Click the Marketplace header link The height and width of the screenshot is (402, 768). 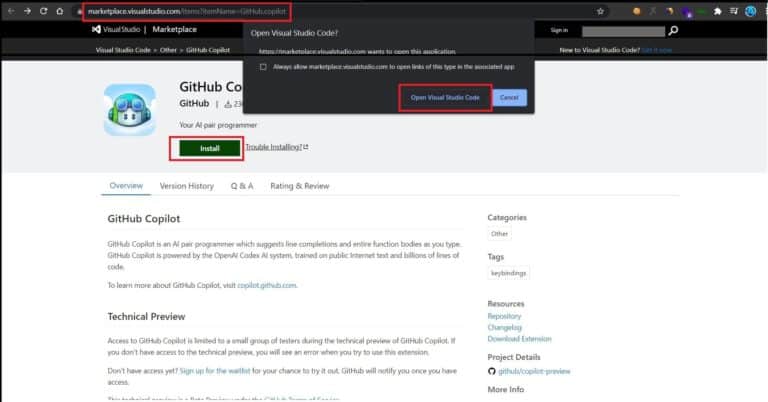click(174, 29)
